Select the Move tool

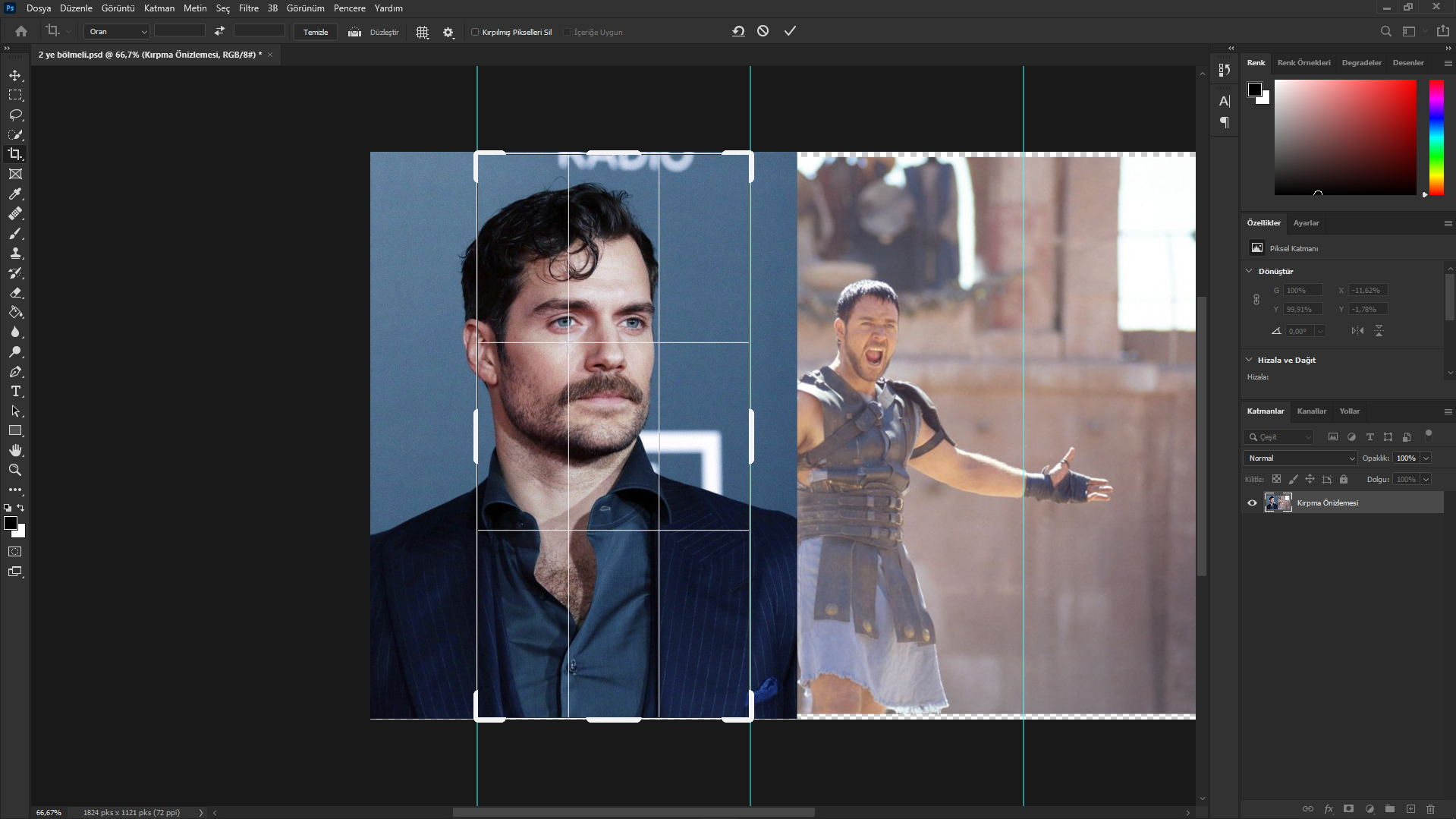(15, 76)
